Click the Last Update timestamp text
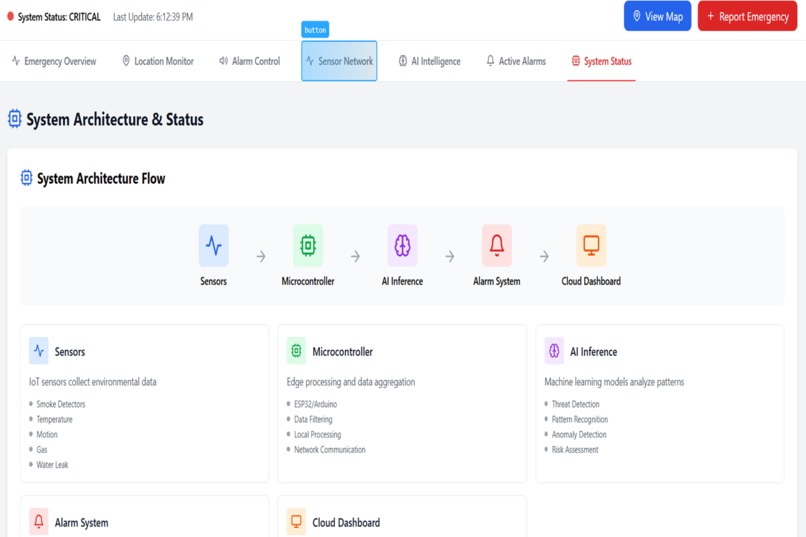The height and width of the screenshot is (537, 806). [153, 17]
